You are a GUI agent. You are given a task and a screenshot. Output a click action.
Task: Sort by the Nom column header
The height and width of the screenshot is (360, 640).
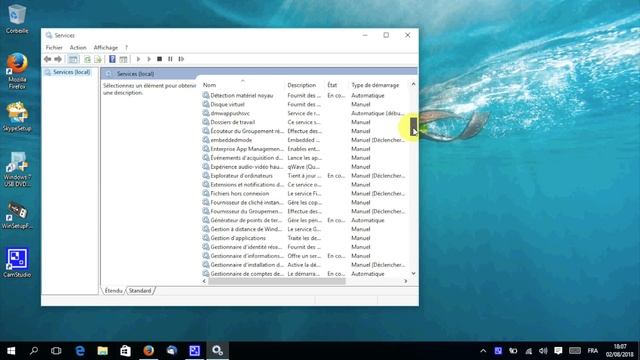click(243, 85)
